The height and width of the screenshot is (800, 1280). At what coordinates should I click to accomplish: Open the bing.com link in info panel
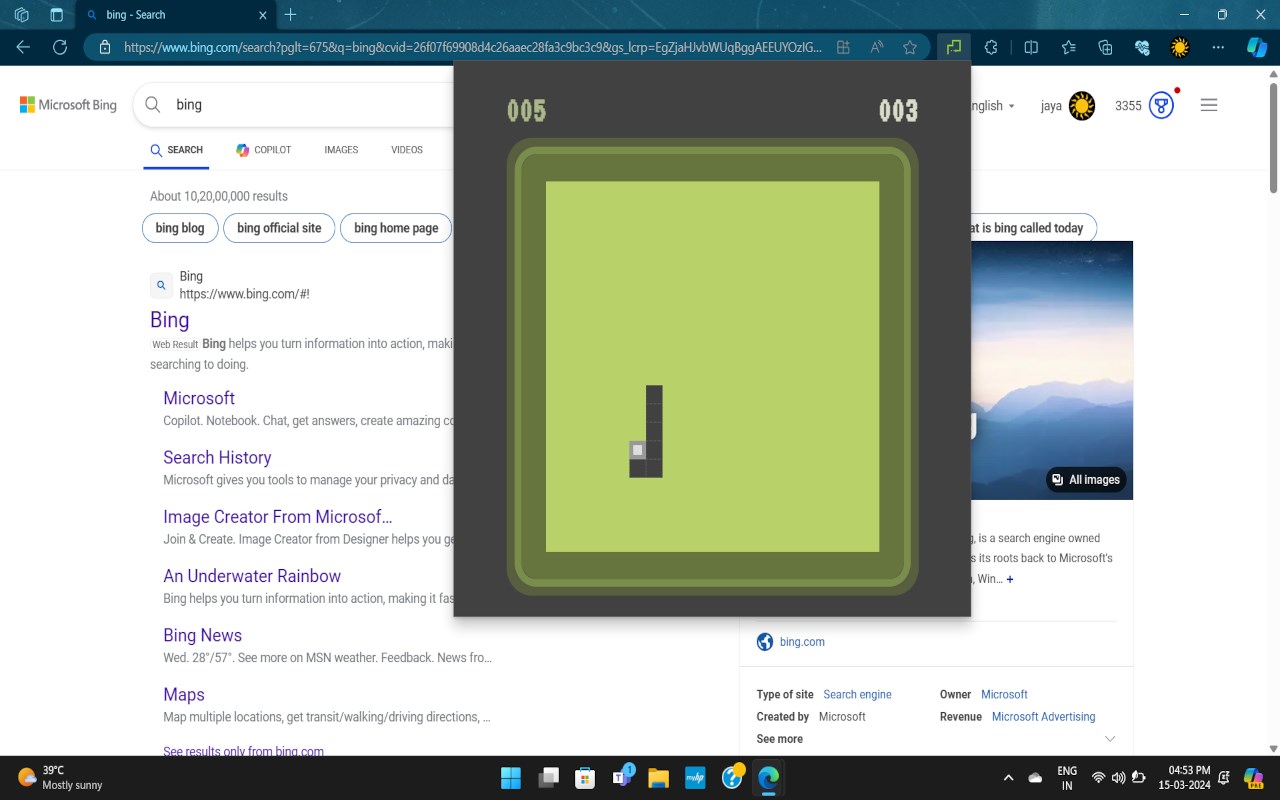tap(802, 642)
